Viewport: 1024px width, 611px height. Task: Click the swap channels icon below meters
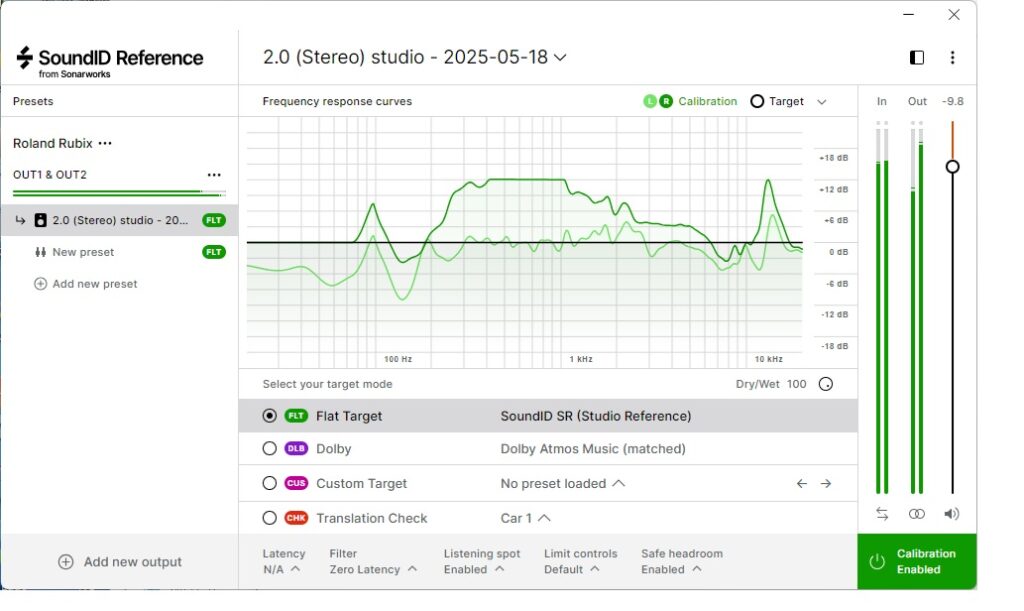click(x=881, y=513)
